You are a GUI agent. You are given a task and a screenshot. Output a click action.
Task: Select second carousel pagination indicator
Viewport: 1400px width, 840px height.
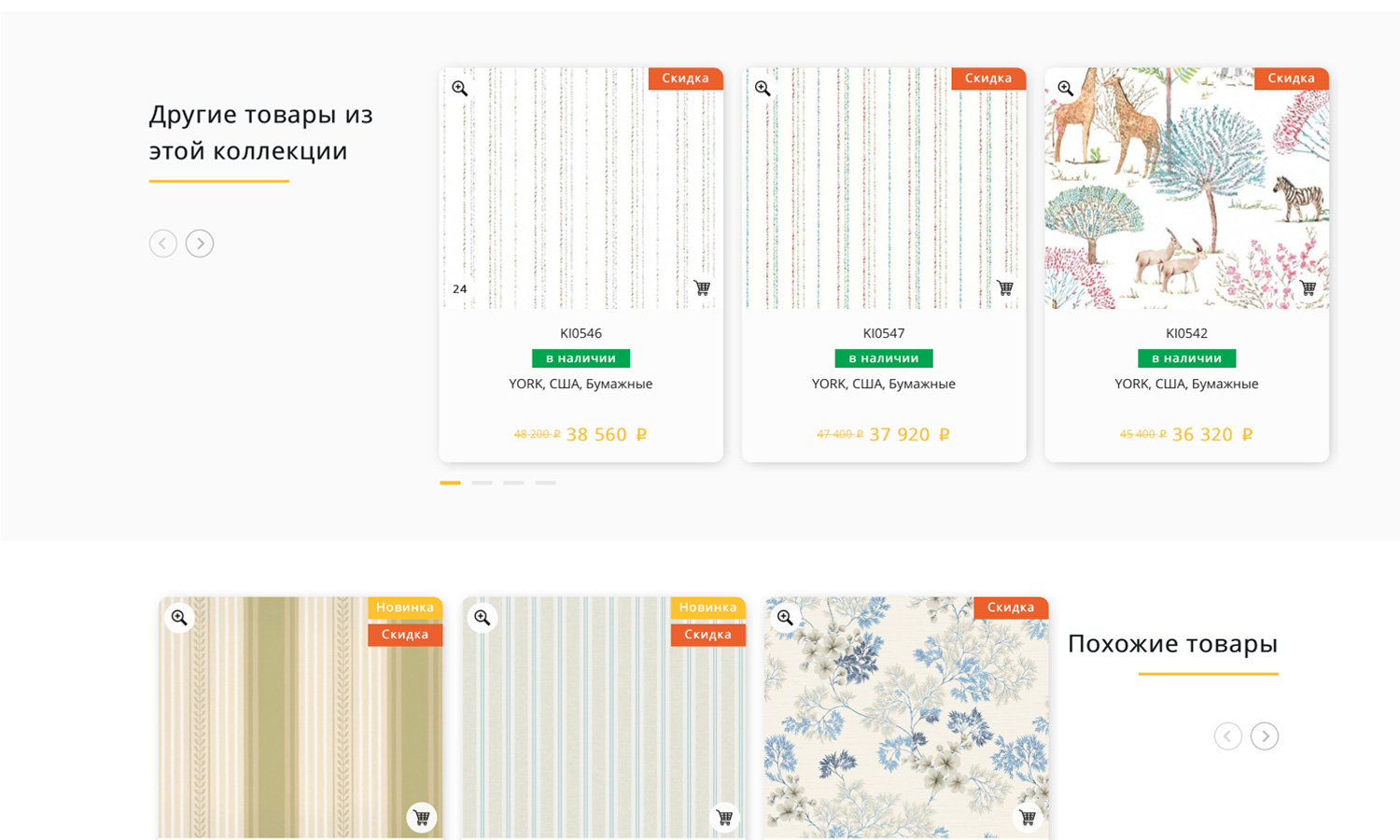coord(482,483)
